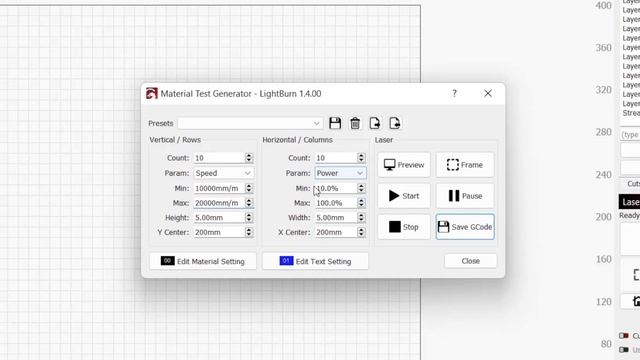The width and height of the screenshot is (640, 360).
Task: Adjust the Height stepper arrows
Action: (x=249, y=218)
